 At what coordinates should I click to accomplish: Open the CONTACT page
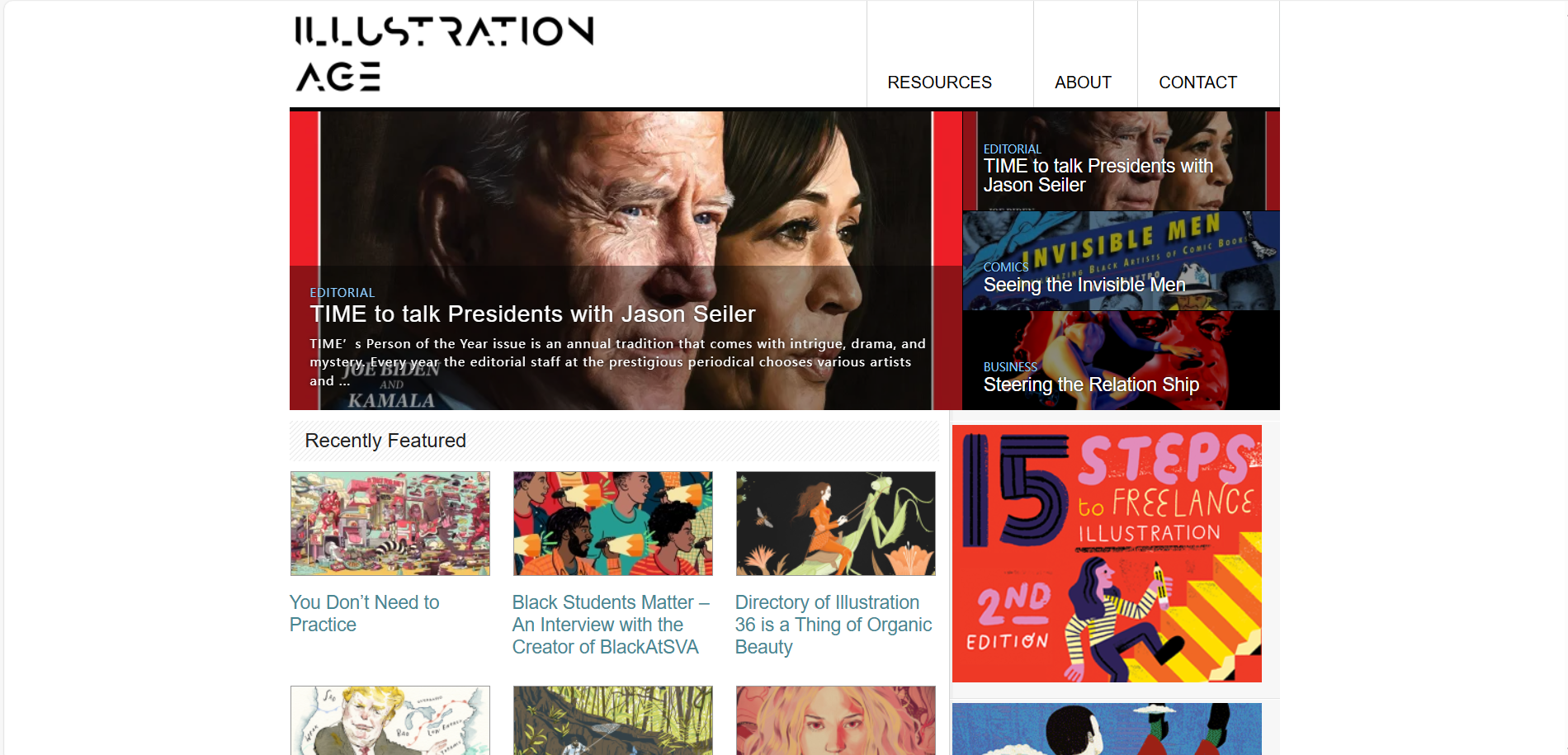click(1197, 83)
